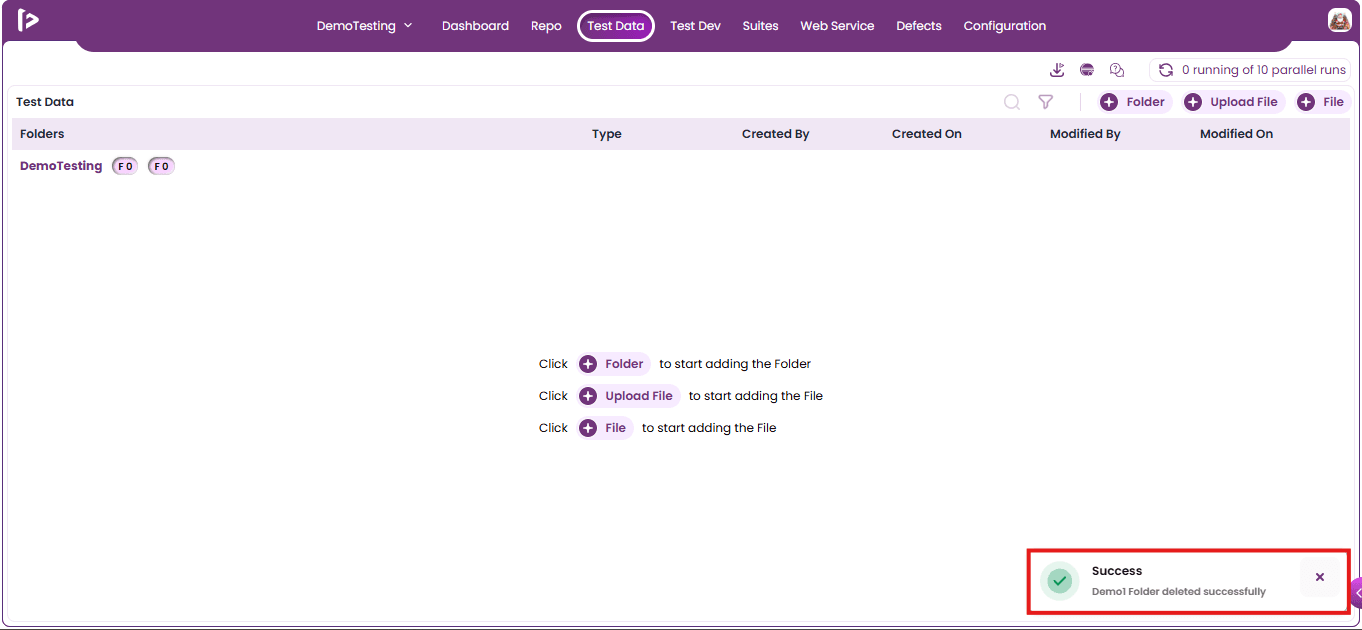Dismiss the success notification
This screenshot has height=630, width=1362.
pos(1320,577)
